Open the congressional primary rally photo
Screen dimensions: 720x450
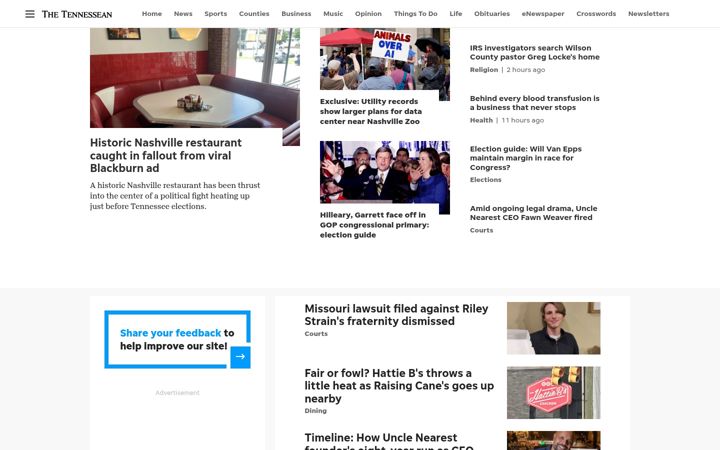[385, 172]
